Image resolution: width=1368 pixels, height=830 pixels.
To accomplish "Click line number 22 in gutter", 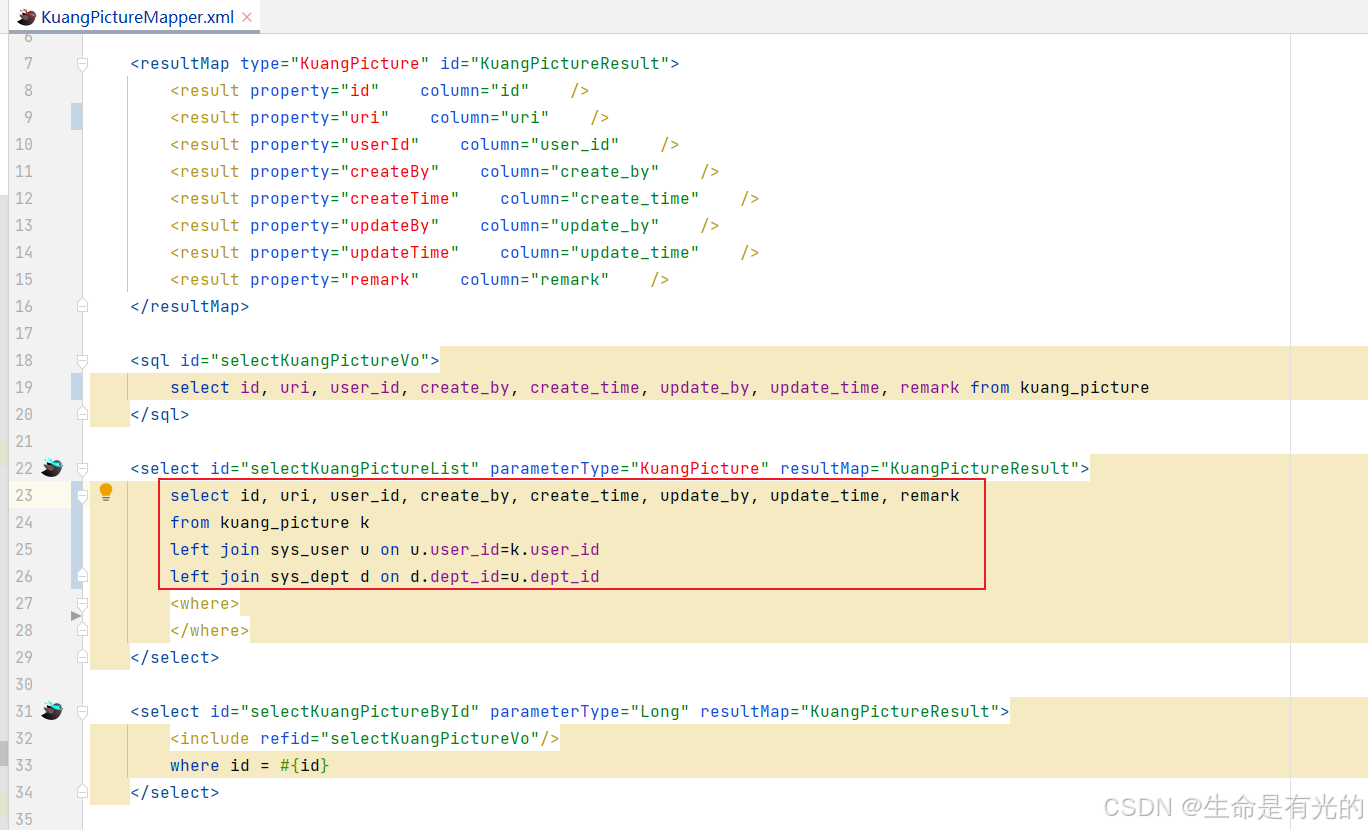I will coord(24,468).
